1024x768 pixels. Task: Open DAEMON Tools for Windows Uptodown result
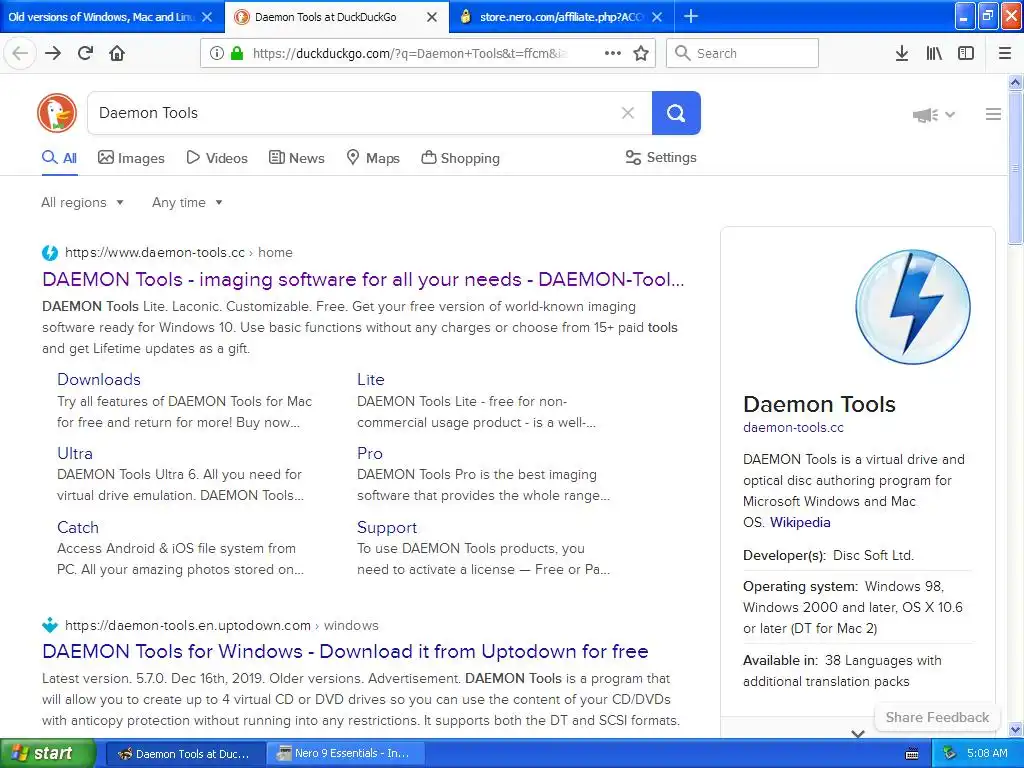point(345,651)
